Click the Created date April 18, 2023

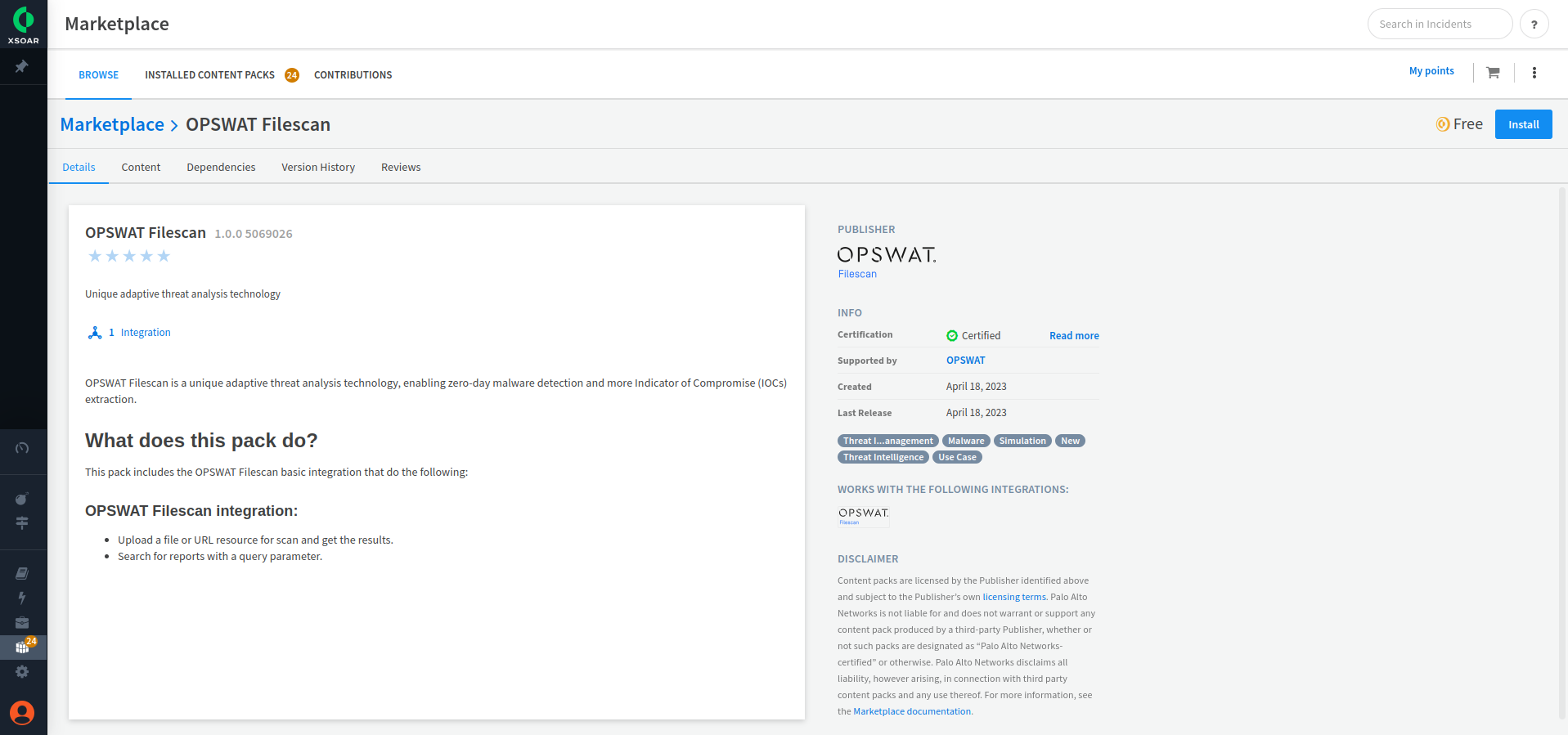976,387
